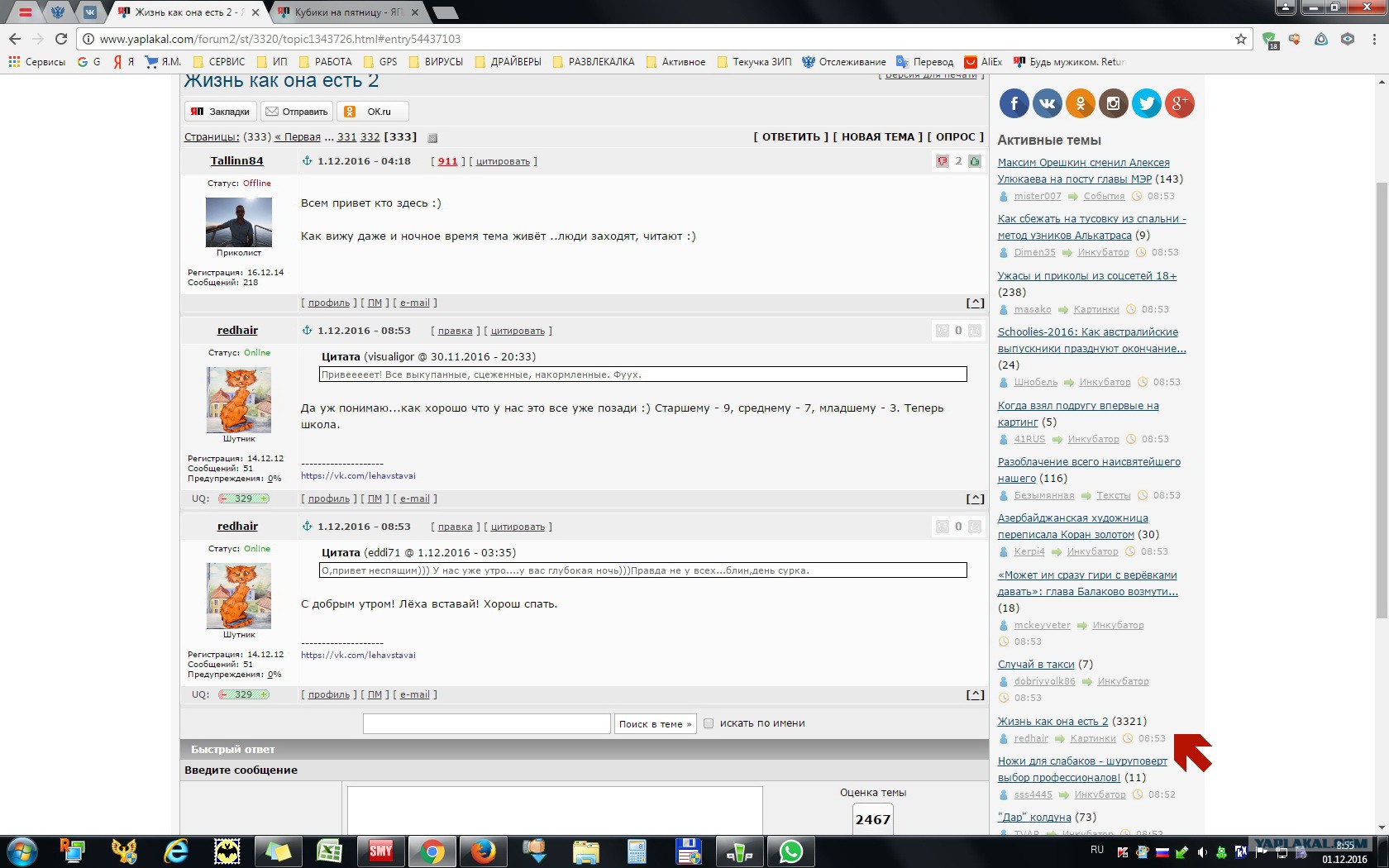Enable the 'искать по имени' checkbox
Viewport: 1389px width, 868px height.
point(709,723)
